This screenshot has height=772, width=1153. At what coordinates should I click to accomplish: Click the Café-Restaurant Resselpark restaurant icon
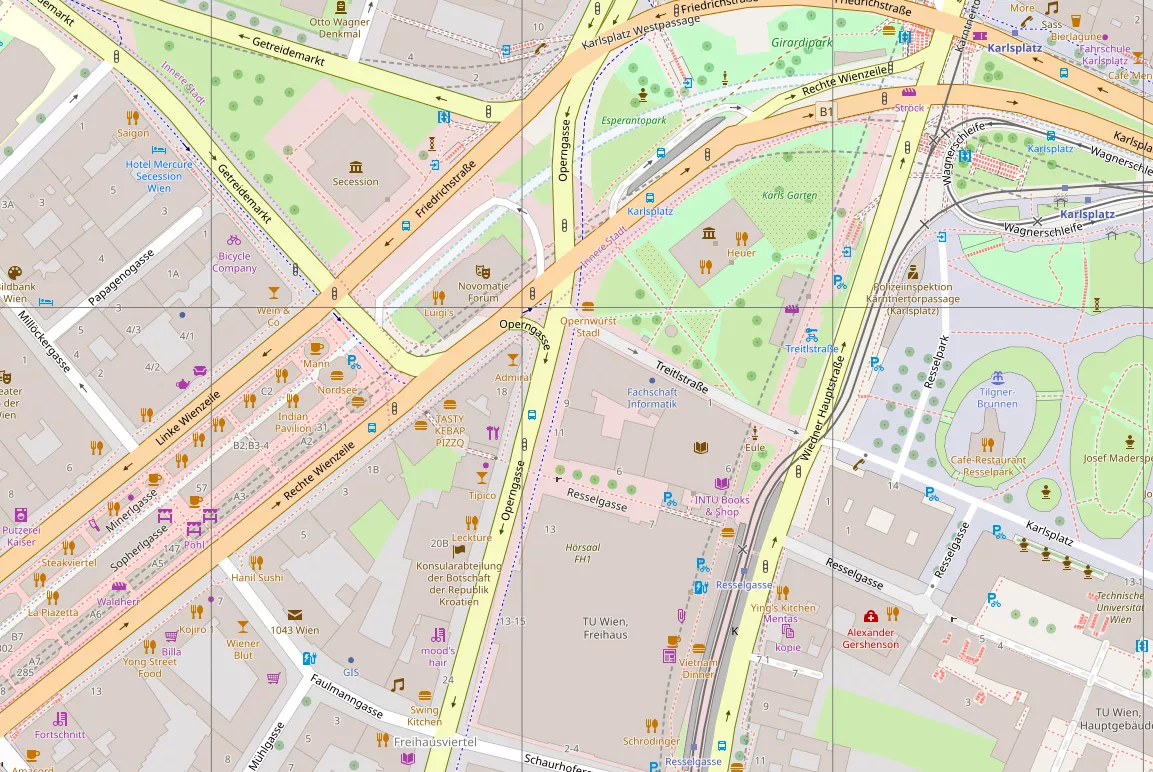tap(988, 445)
